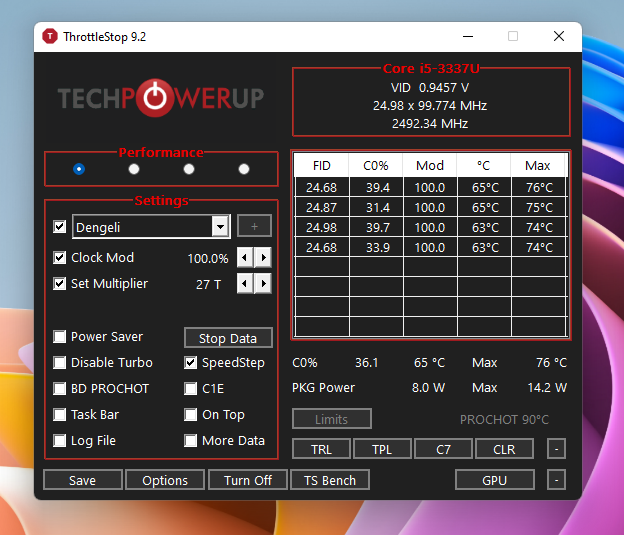Click the 76°C Max cell in the table

tap(539, 187)
